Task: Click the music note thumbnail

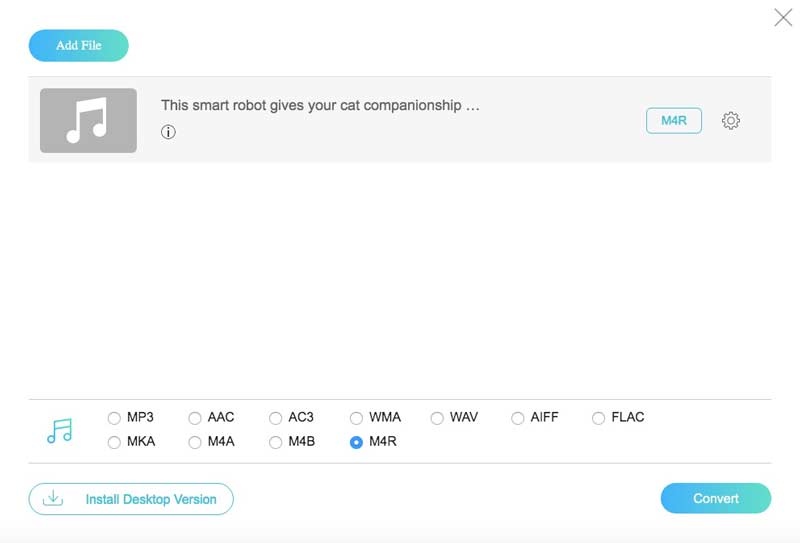Action: click(88, 120)
